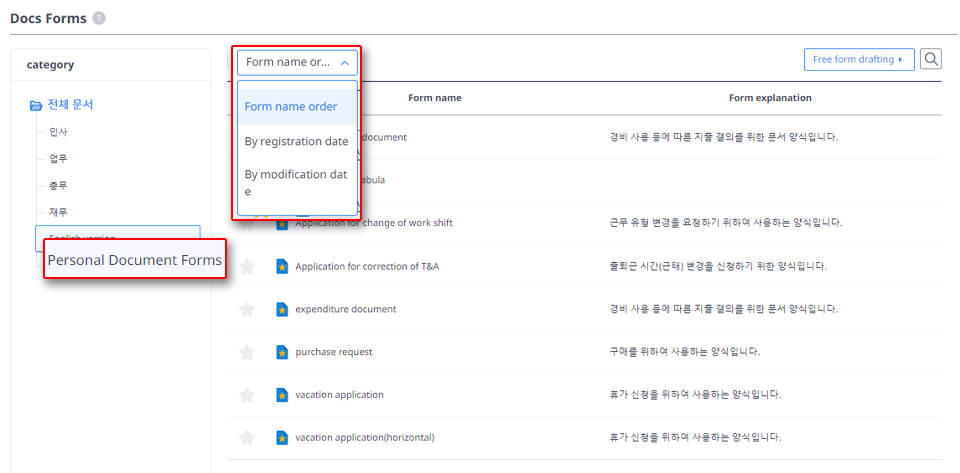Click the file icon beside vacation application
Viewport: 960px width, 473px height.
282,395
